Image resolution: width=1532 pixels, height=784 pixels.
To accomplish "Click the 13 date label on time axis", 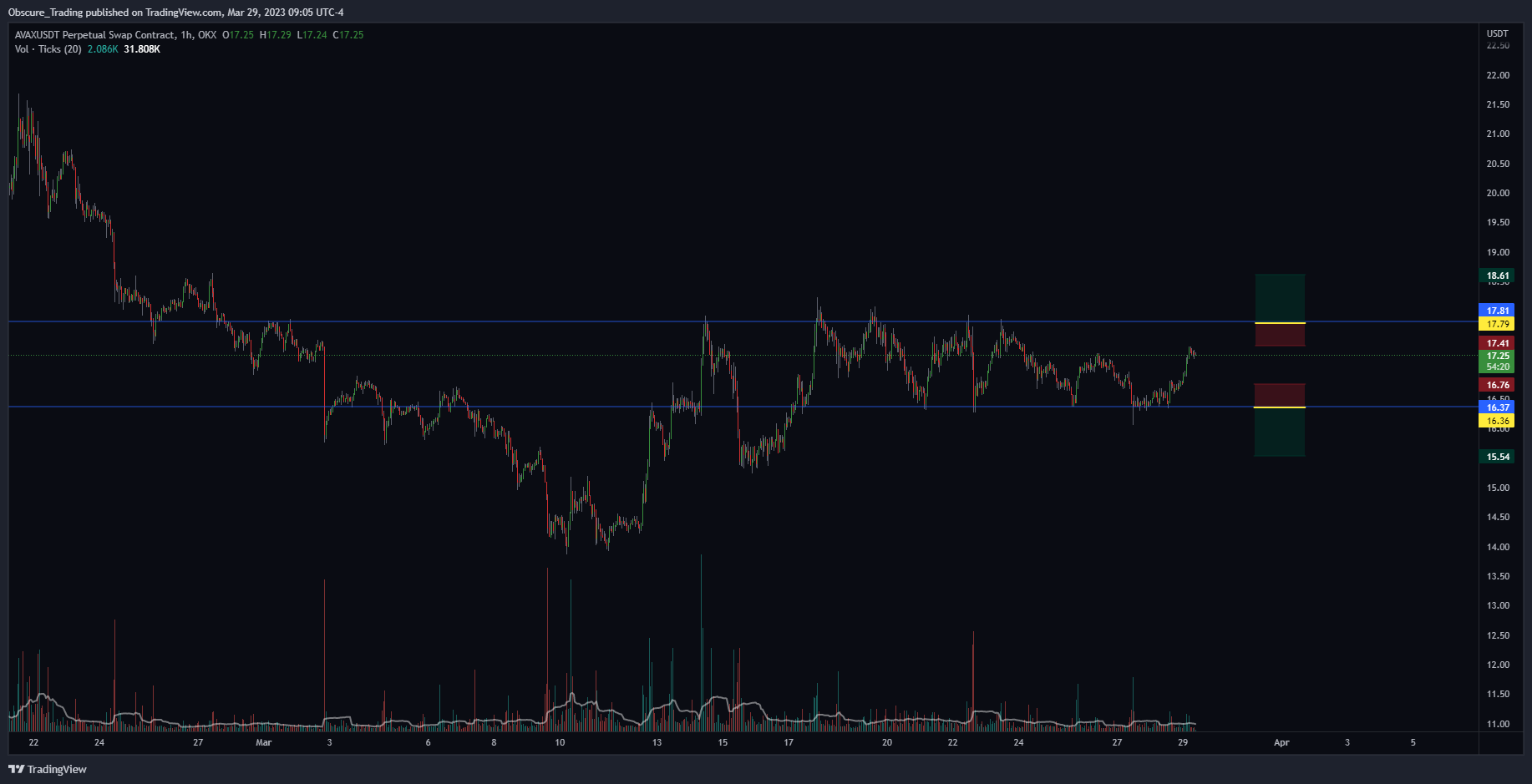I will click(657, 742).
